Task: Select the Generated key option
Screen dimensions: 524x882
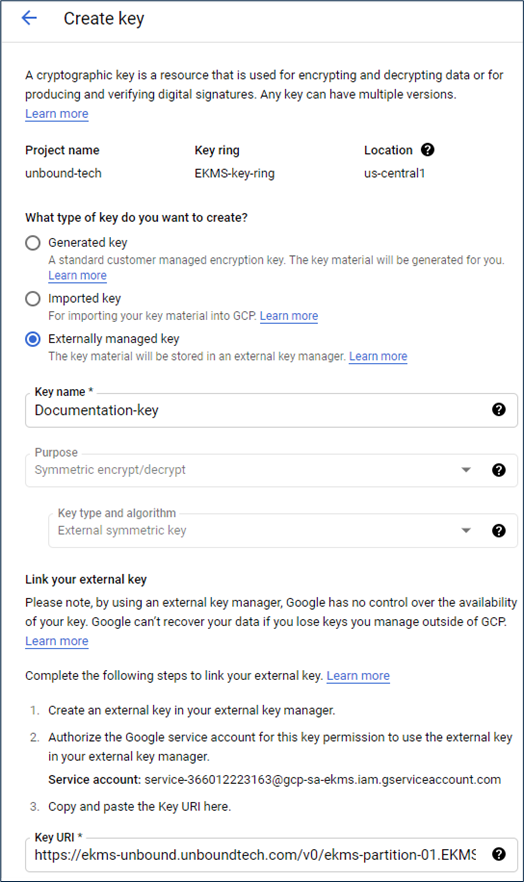Action: pyautogui.click(x=33, y=242)
